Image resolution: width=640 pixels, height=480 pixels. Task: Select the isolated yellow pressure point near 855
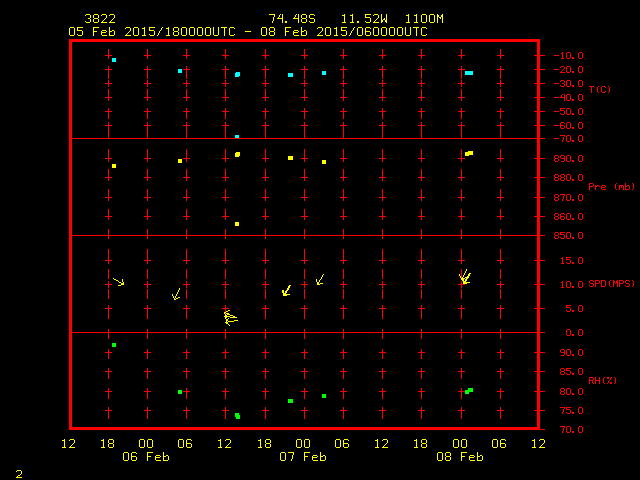click(x=237, y=224)
